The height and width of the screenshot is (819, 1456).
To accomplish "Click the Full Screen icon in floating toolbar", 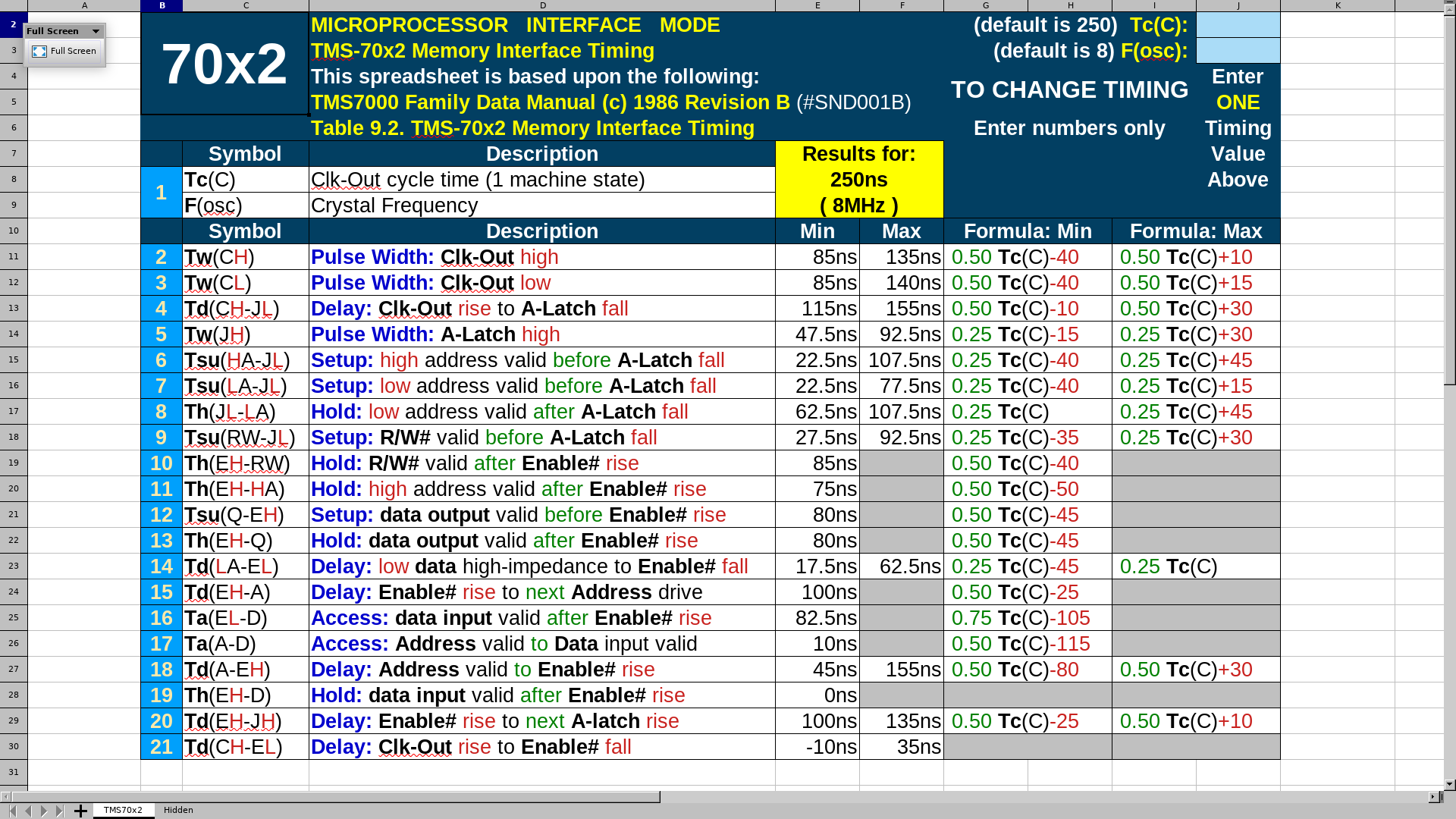I will [39, 51].
